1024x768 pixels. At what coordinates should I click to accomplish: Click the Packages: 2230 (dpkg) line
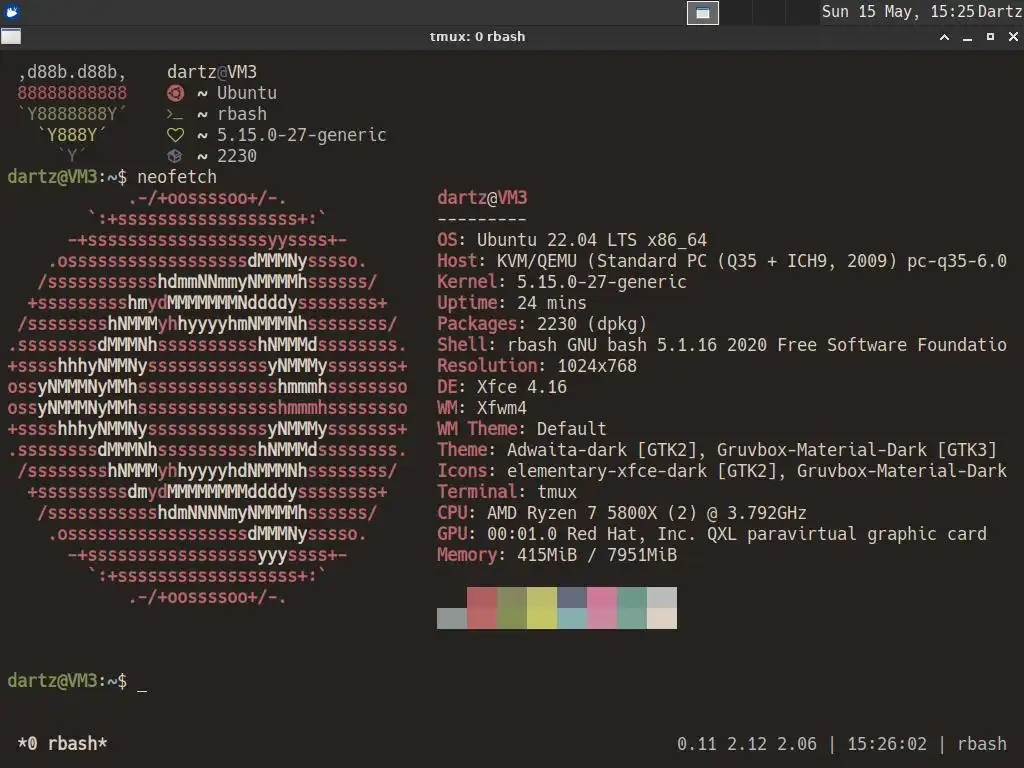(x=542, y=323)
